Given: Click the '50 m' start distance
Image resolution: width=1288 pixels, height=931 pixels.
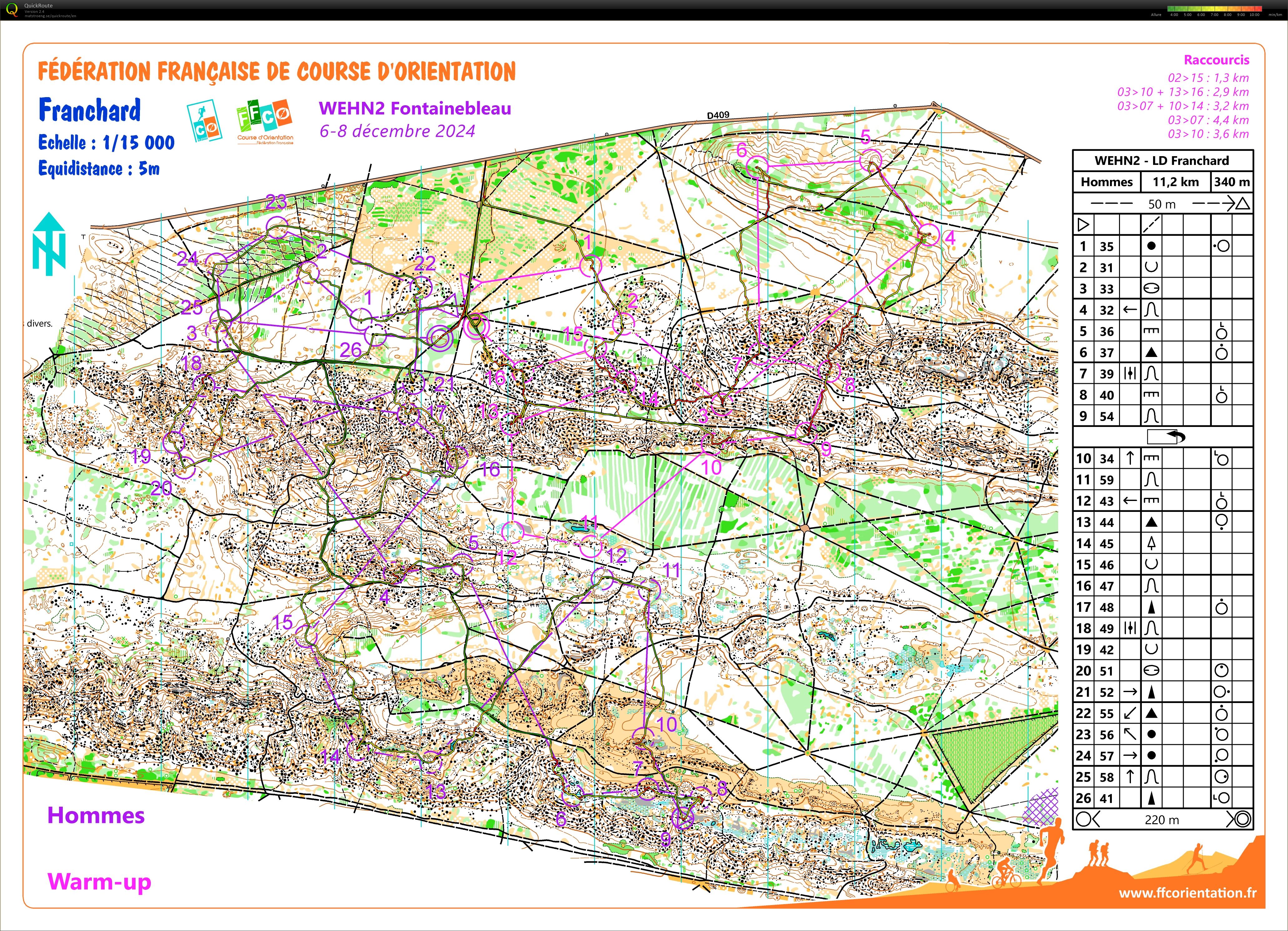Looking at the screenshot, I should pos(1162,204).
